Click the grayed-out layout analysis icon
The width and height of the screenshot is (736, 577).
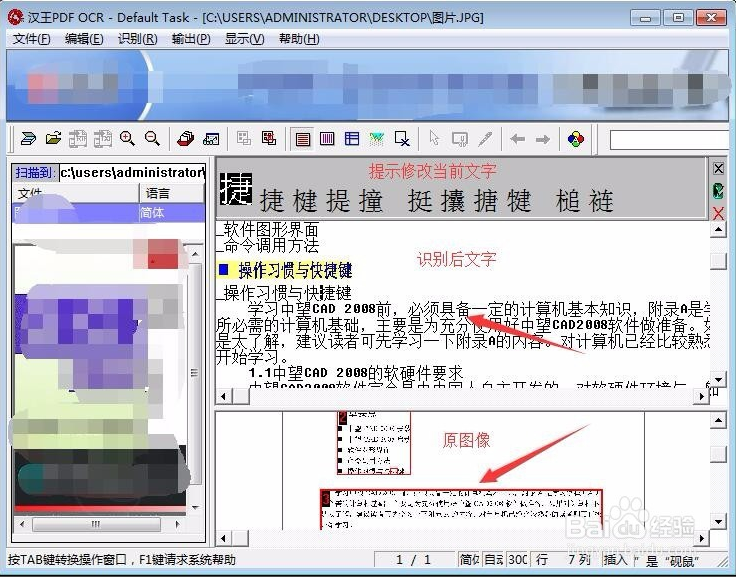(x=244, y=138)
